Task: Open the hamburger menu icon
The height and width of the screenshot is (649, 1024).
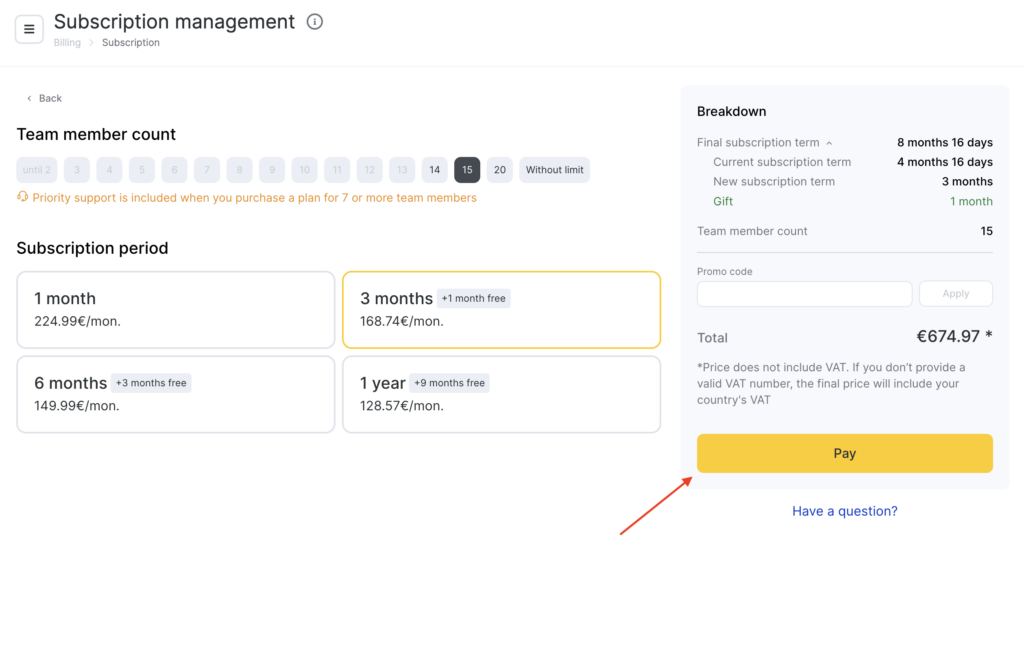Action: coord(29,29)
